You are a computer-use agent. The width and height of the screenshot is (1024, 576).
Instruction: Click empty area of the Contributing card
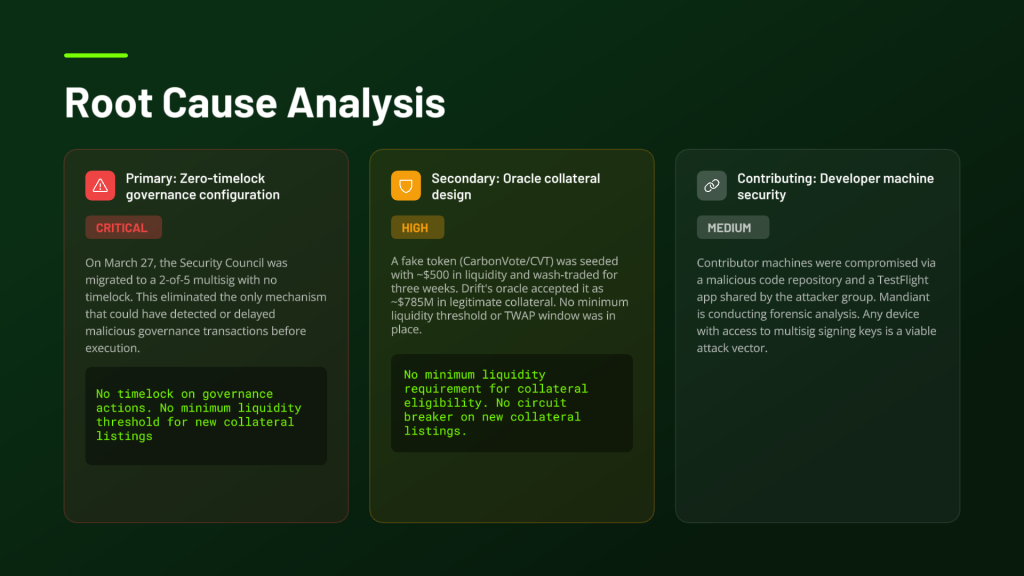pyautogui.click(x=817, y=440)
